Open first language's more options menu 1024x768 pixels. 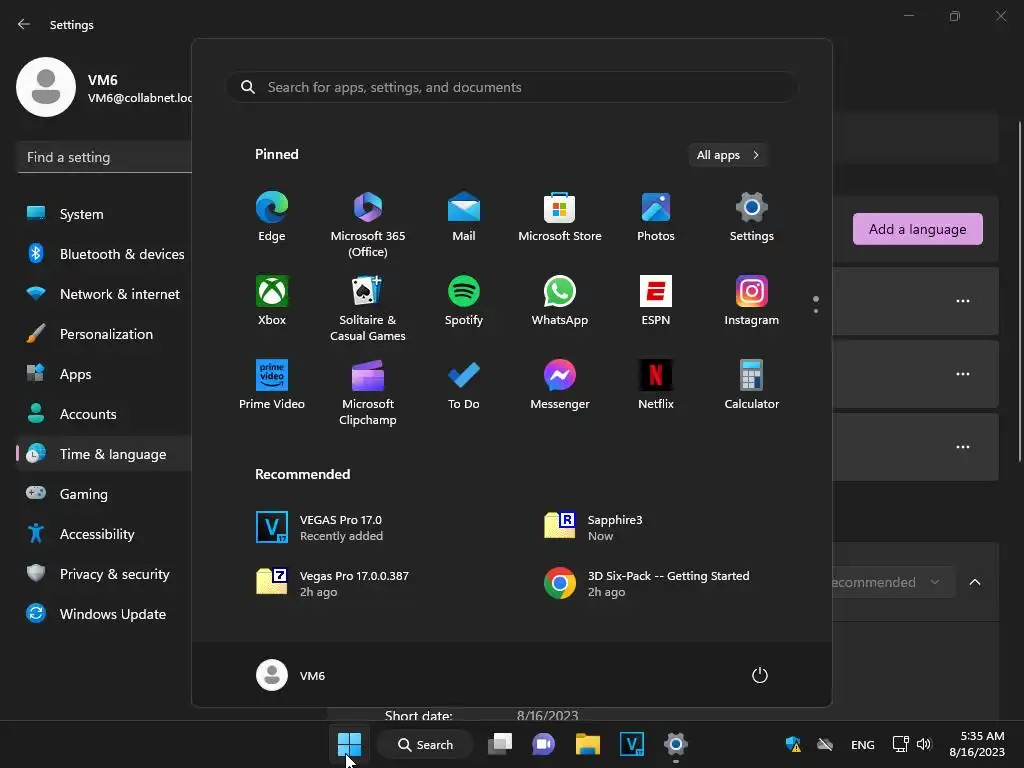click(963, 301)
